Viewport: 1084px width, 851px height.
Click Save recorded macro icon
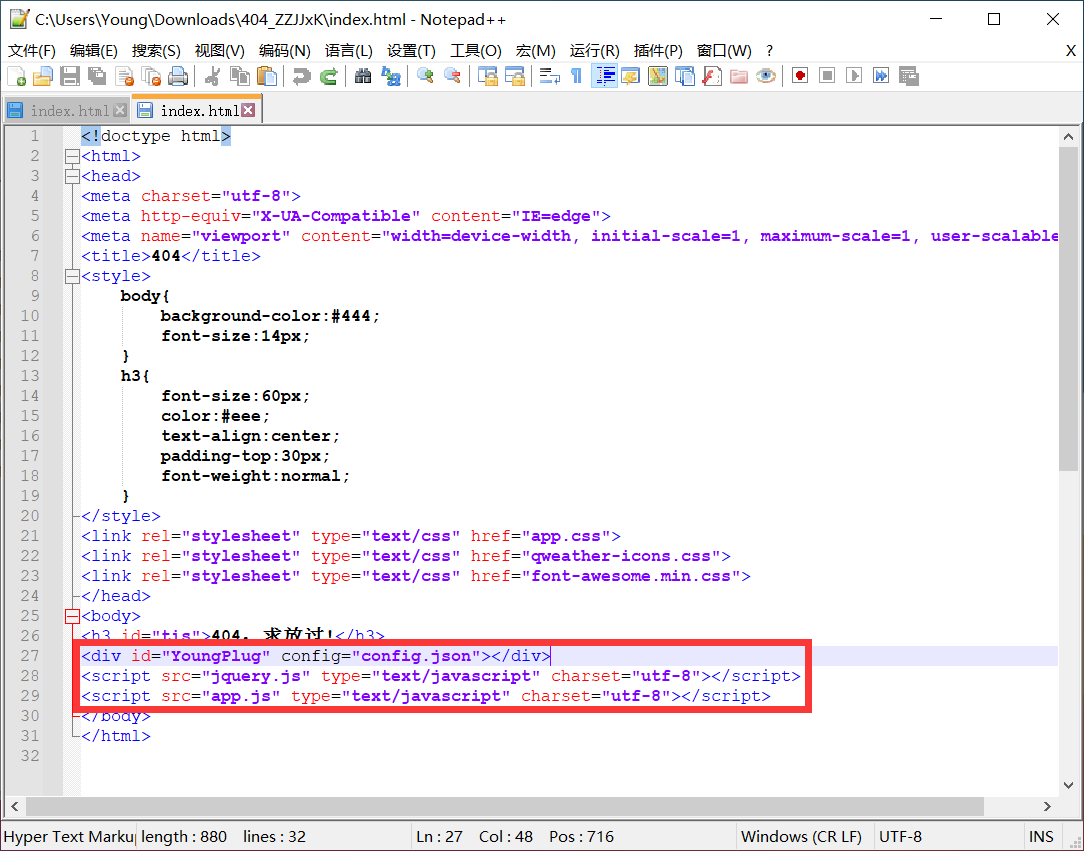[908, 76]
